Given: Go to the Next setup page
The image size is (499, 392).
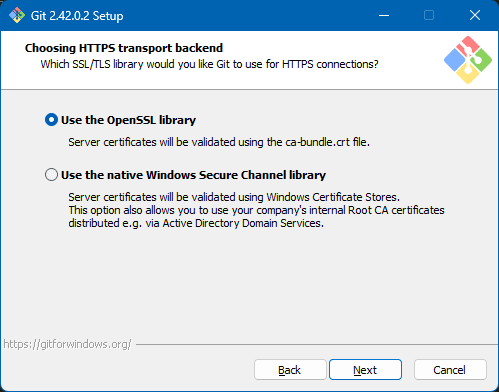Looking at the screenshot, I should (365, 370).
